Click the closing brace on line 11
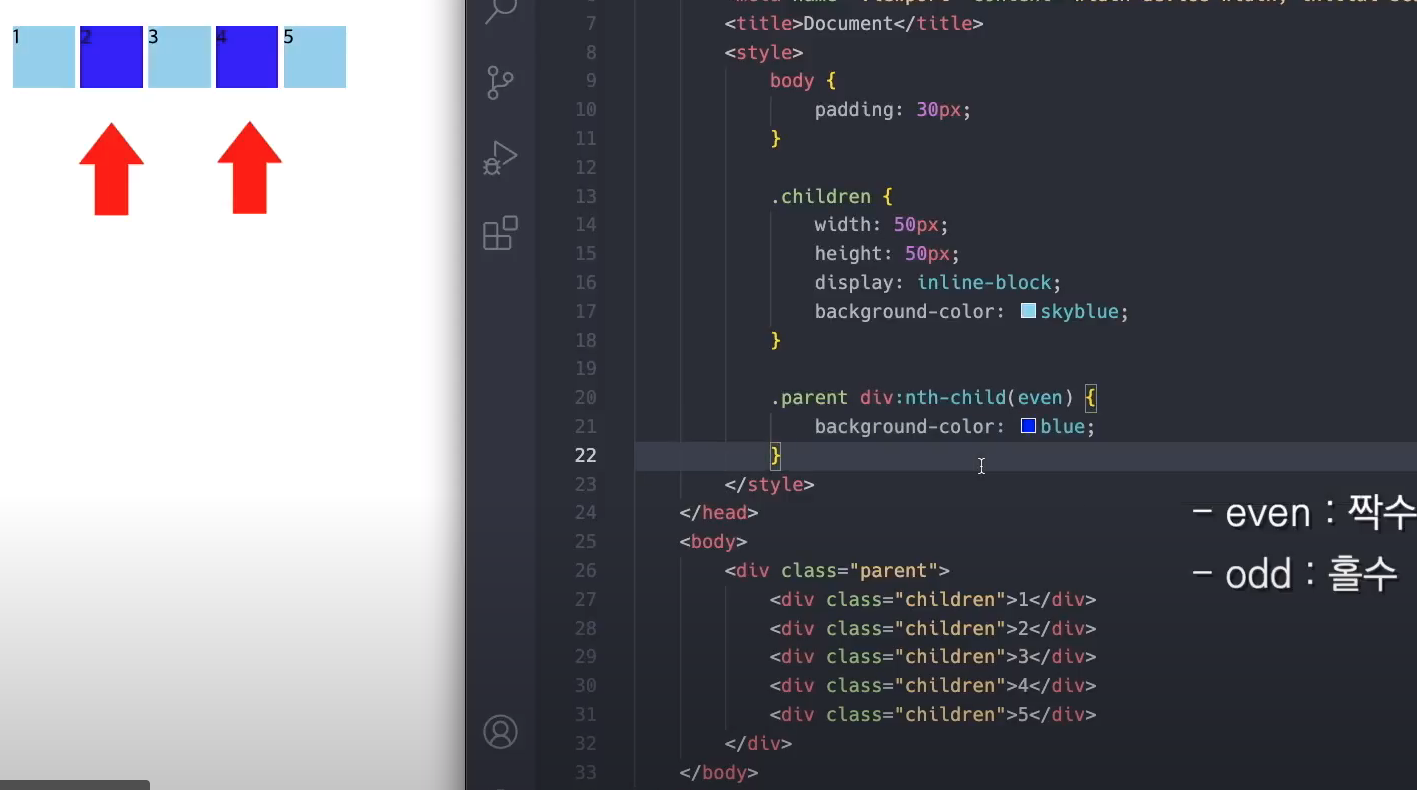The height and width of the screenshot is (790, 1417). coord(775,139)
